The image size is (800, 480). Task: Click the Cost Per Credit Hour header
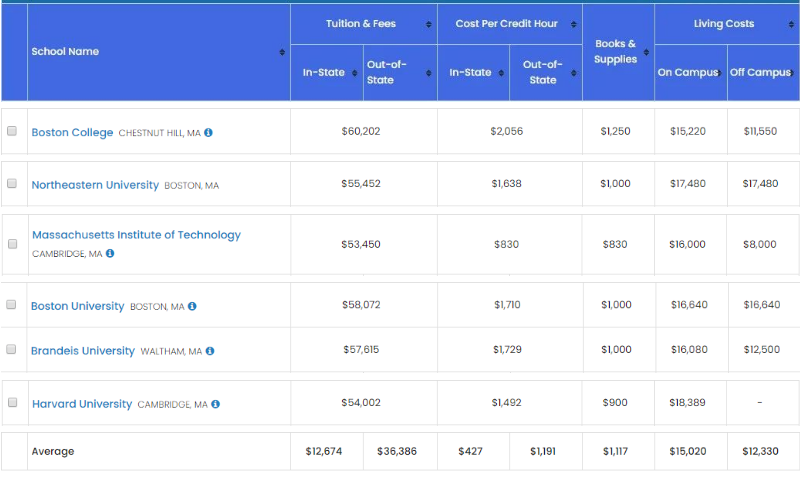(507, 24)
